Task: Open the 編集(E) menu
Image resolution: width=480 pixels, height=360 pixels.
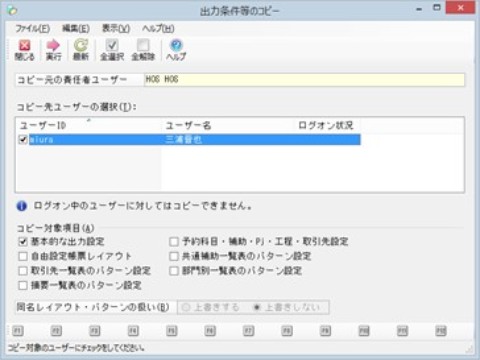Action: [x=76, y=29]
